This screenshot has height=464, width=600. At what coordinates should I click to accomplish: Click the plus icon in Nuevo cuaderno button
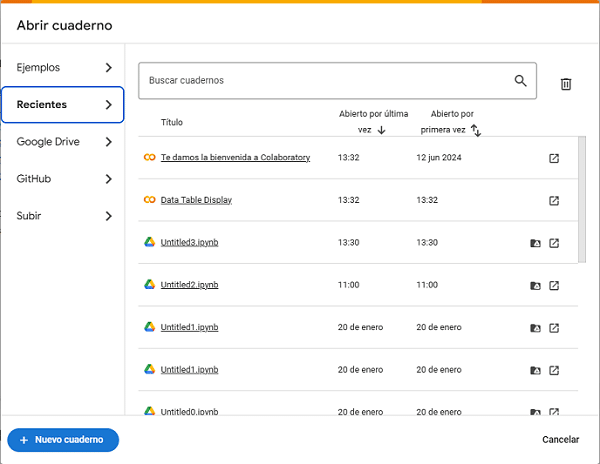coord(24,440)
